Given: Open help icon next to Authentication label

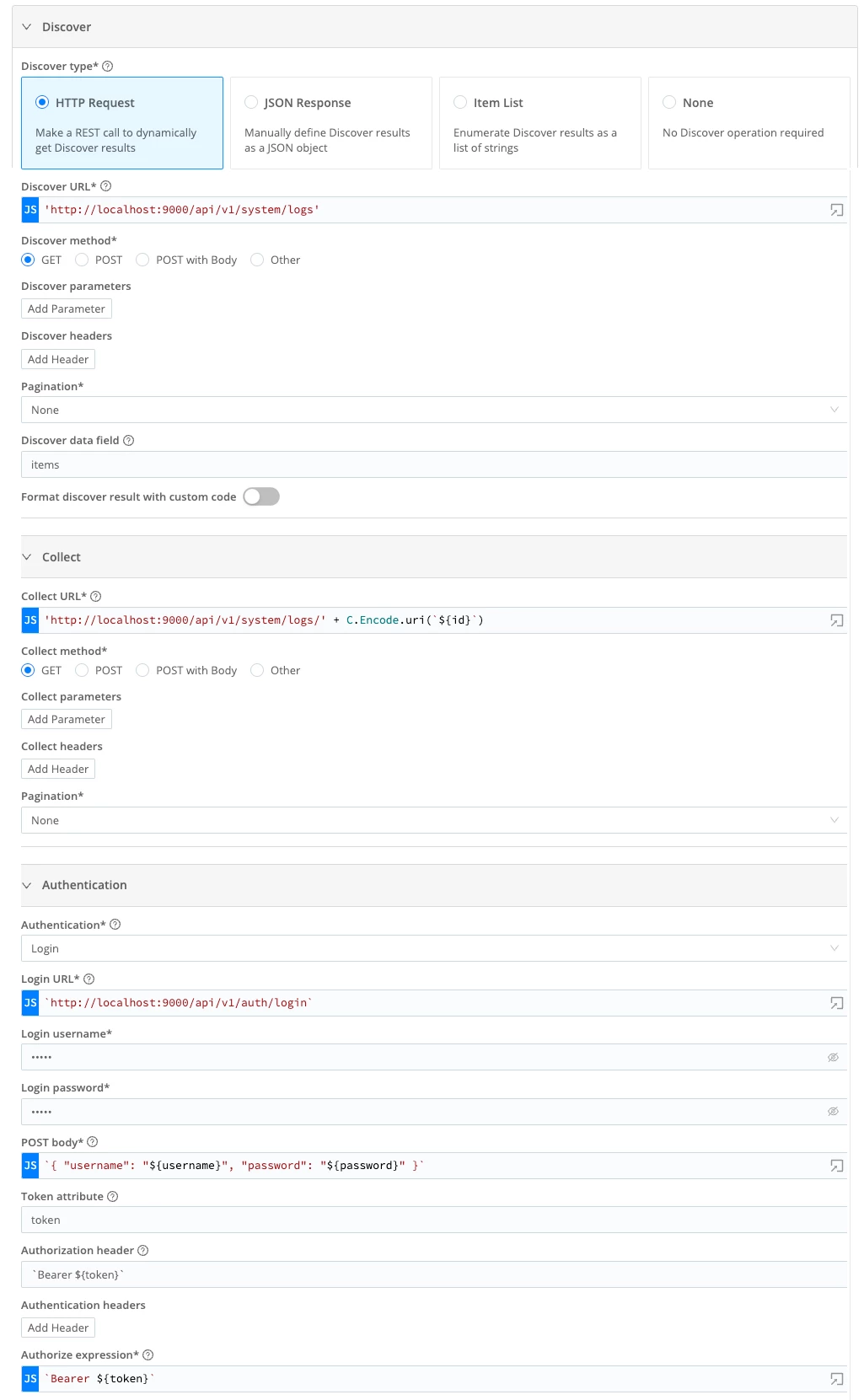Looking at the screenshot, I should tap(115, 925).
